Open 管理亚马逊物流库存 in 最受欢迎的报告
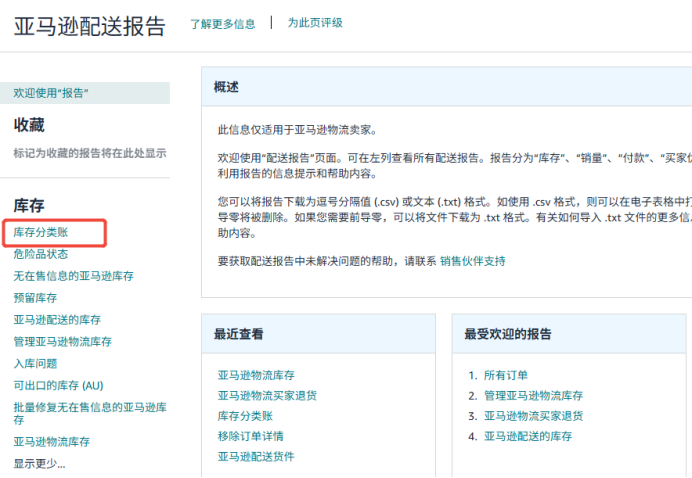The width and height of the screenshot is (692, 478). tap(533, 395)
